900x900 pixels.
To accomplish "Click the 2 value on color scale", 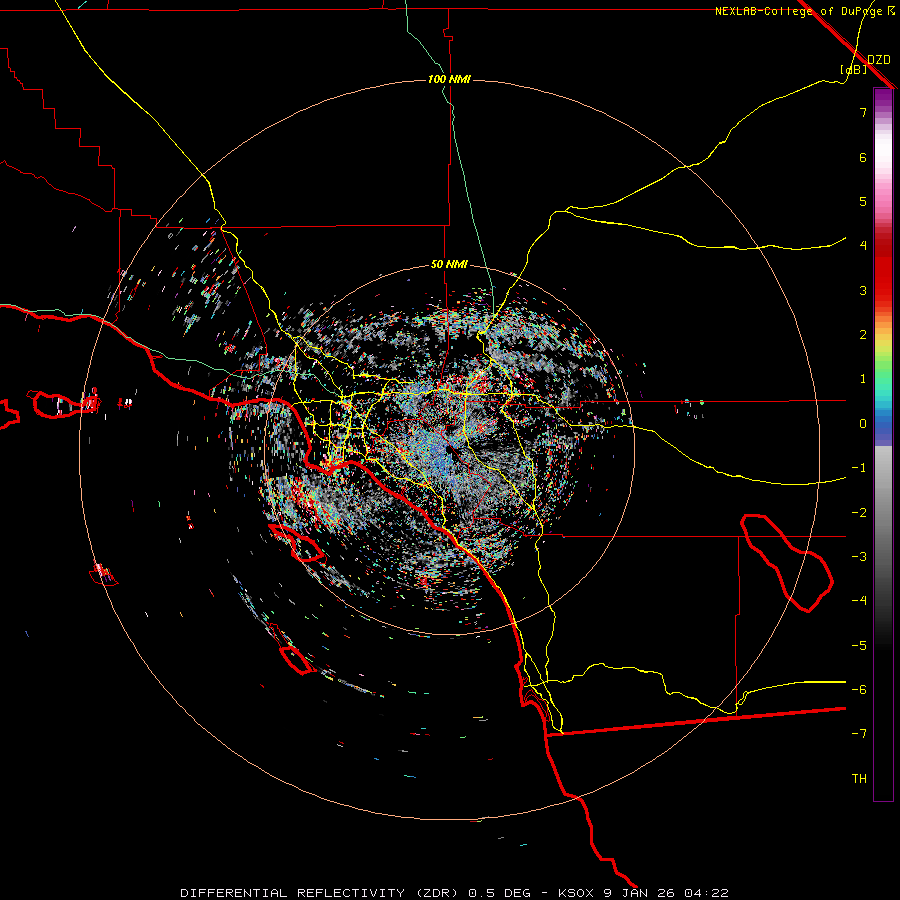I will pos(863,335).
